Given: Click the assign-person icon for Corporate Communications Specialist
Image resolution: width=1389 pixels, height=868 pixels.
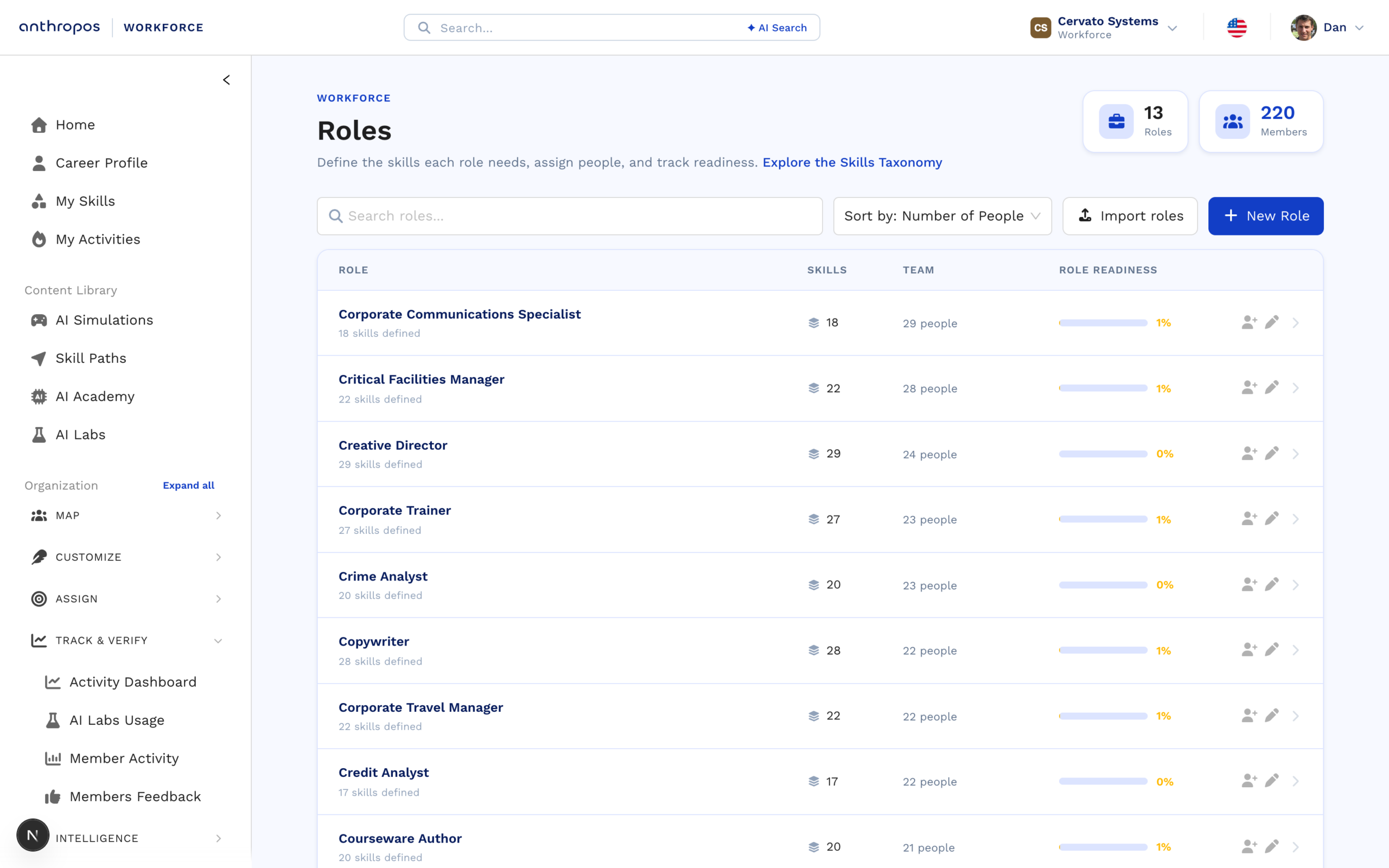Looking at the screenshot, I should [x=1249, y=323].
